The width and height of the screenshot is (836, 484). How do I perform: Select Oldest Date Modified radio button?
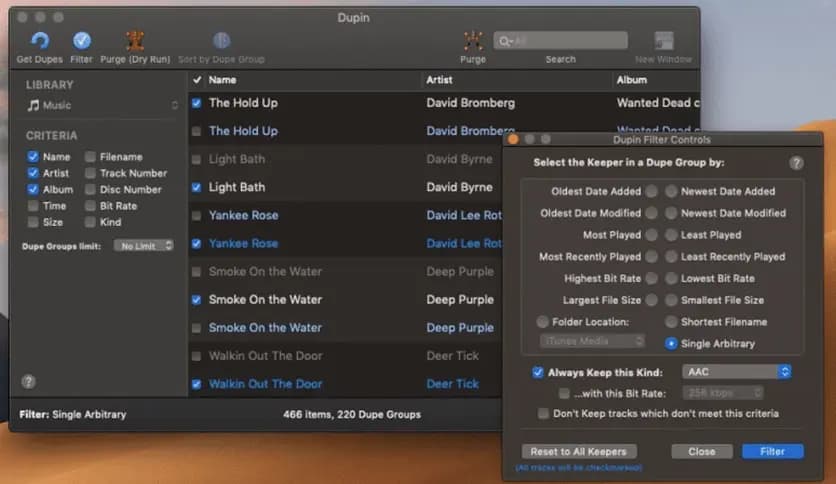pyautogui.click(x=651, y=213)
